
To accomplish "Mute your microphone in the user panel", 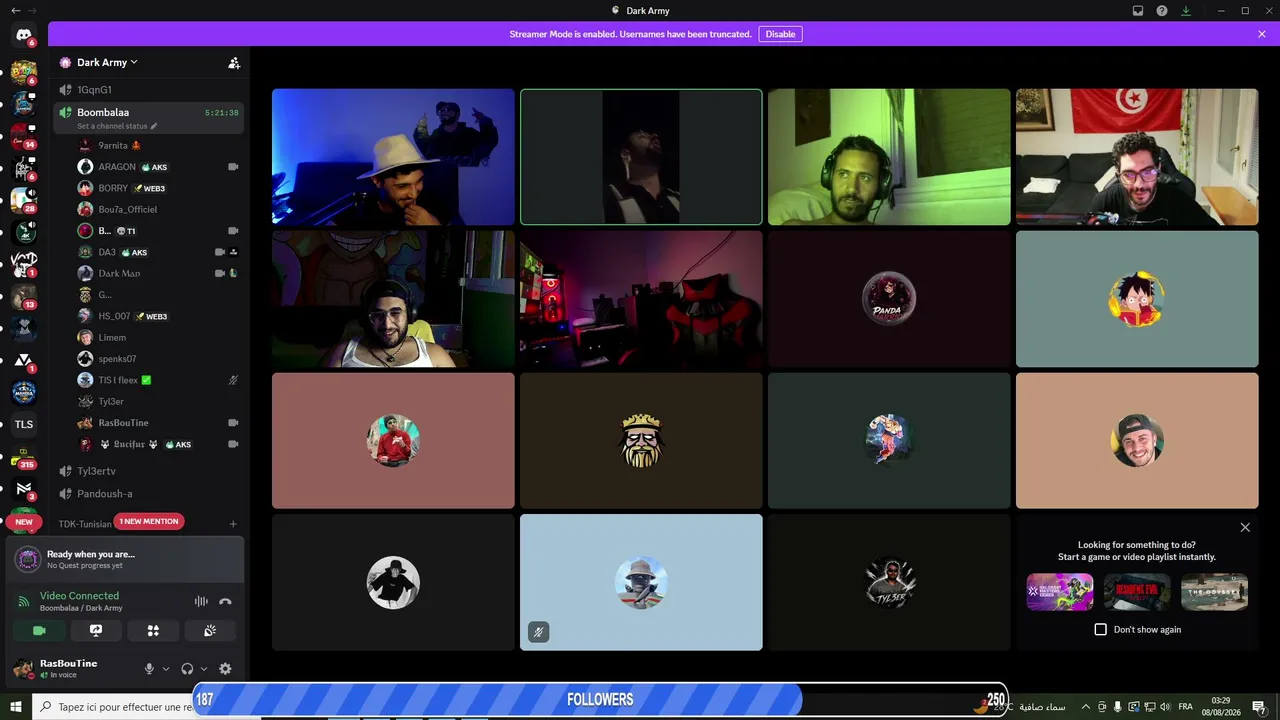I will tap(149, 669).
